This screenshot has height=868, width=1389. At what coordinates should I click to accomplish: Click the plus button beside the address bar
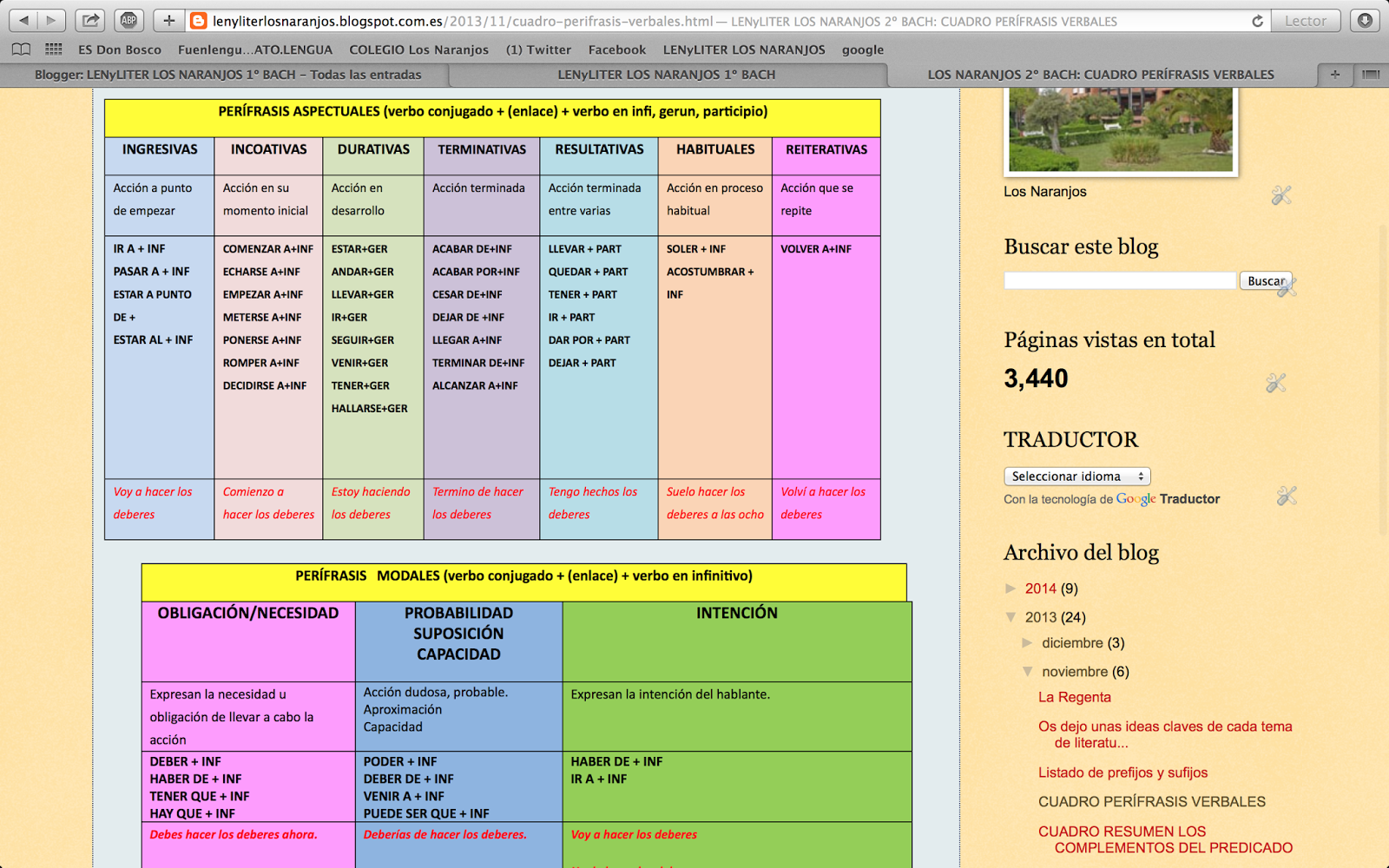(168, 20)
